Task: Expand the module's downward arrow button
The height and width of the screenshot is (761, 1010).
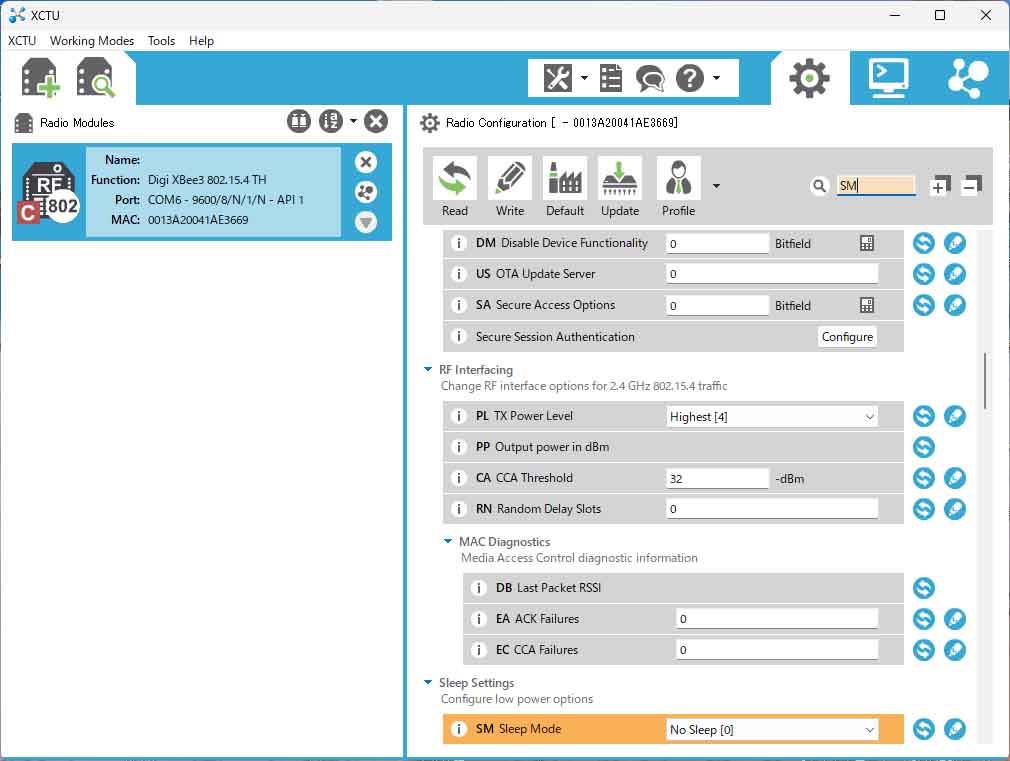Action: pos(366,222)
